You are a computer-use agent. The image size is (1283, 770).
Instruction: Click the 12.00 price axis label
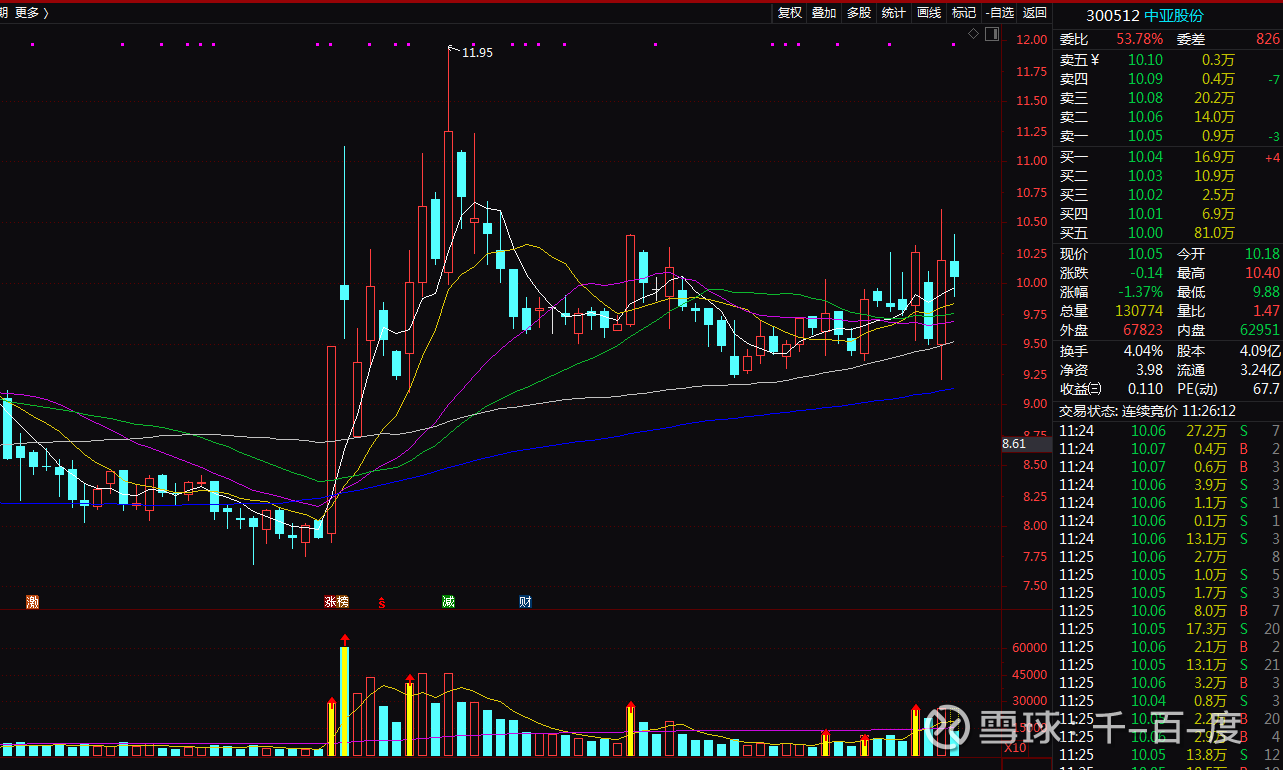click(x=1031, y=40)
